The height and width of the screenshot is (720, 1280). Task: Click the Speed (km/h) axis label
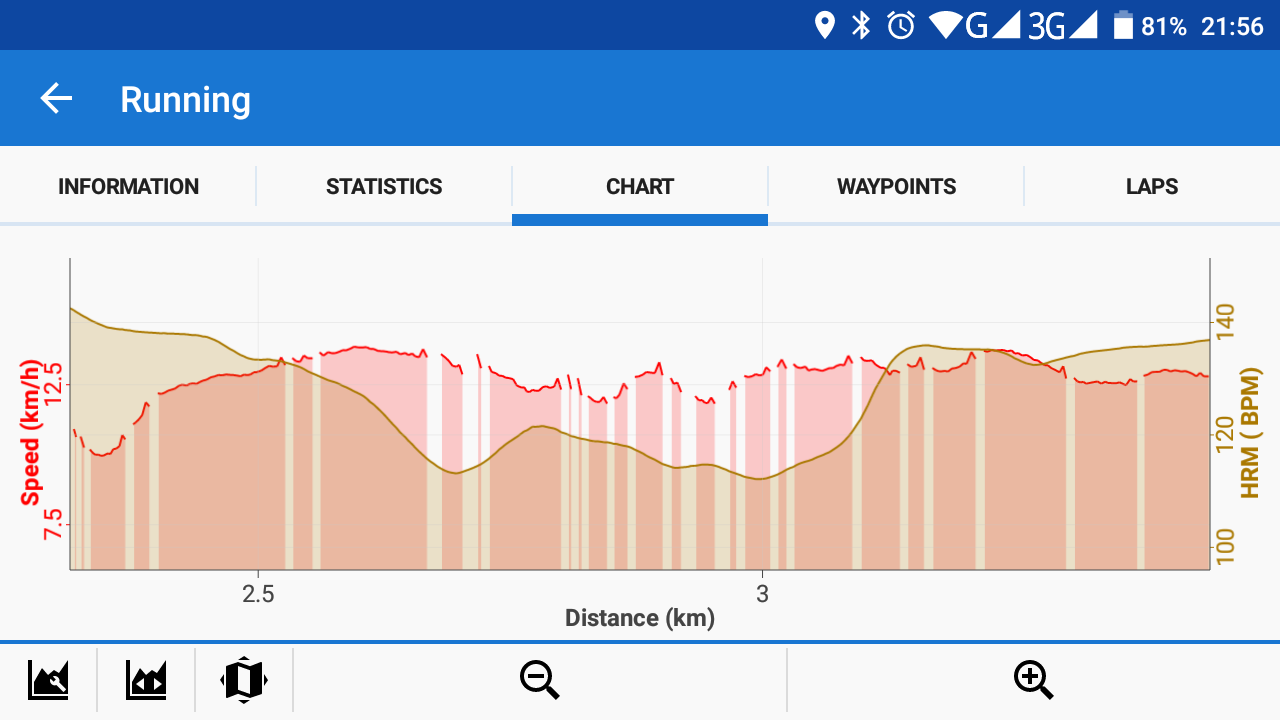pyautogui.click(x=31, y=430)
